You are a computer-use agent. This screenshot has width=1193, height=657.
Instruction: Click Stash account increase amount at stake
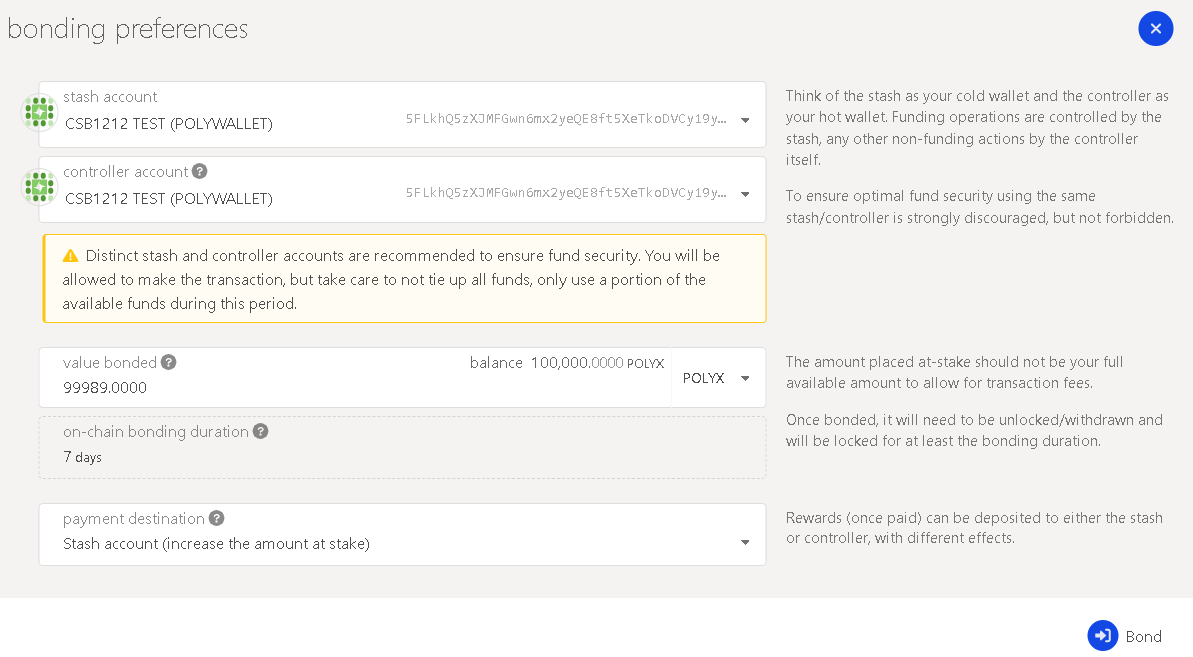(216, 544)
